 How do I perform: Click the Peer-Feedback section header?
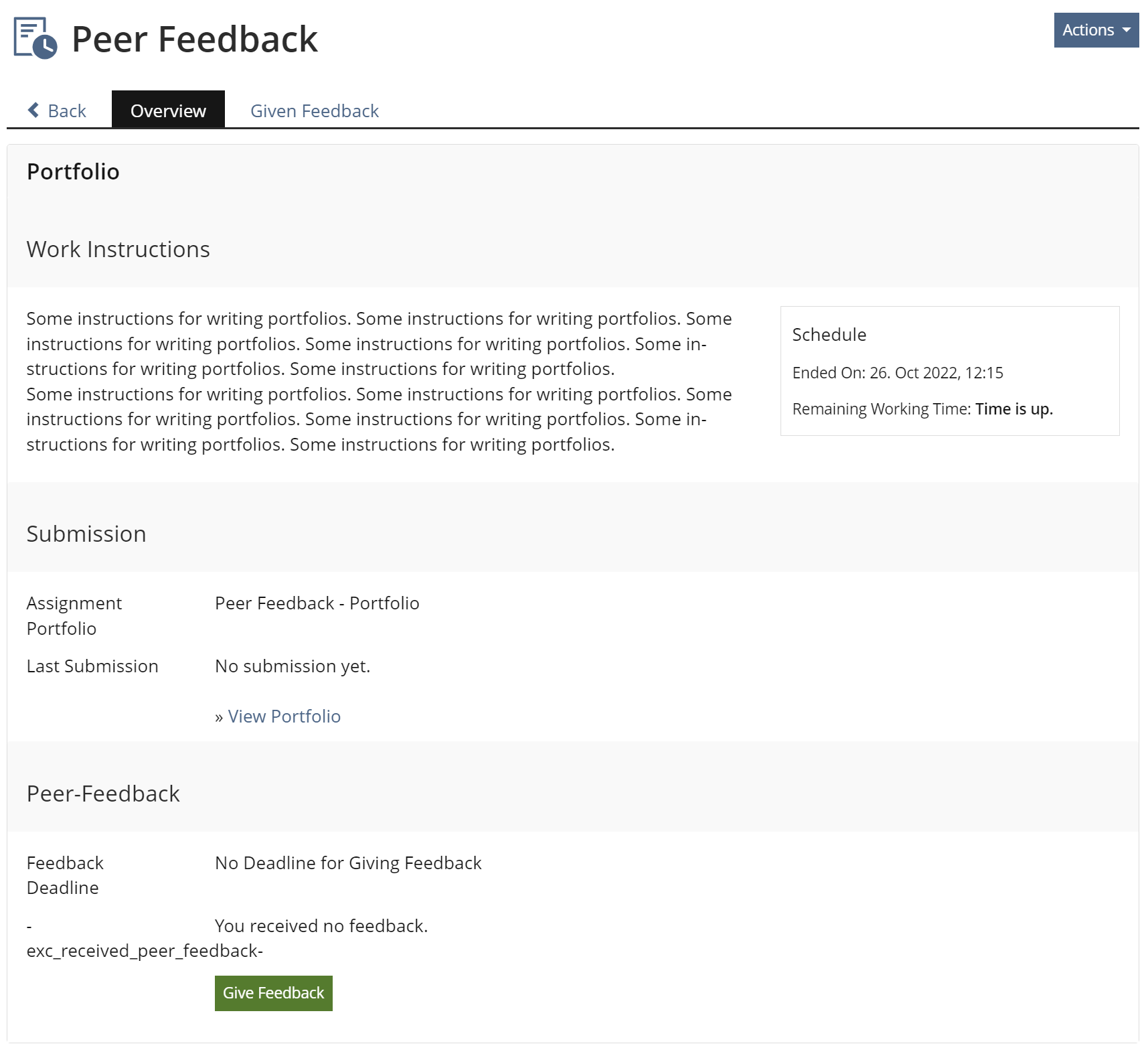tap(103, 794)
